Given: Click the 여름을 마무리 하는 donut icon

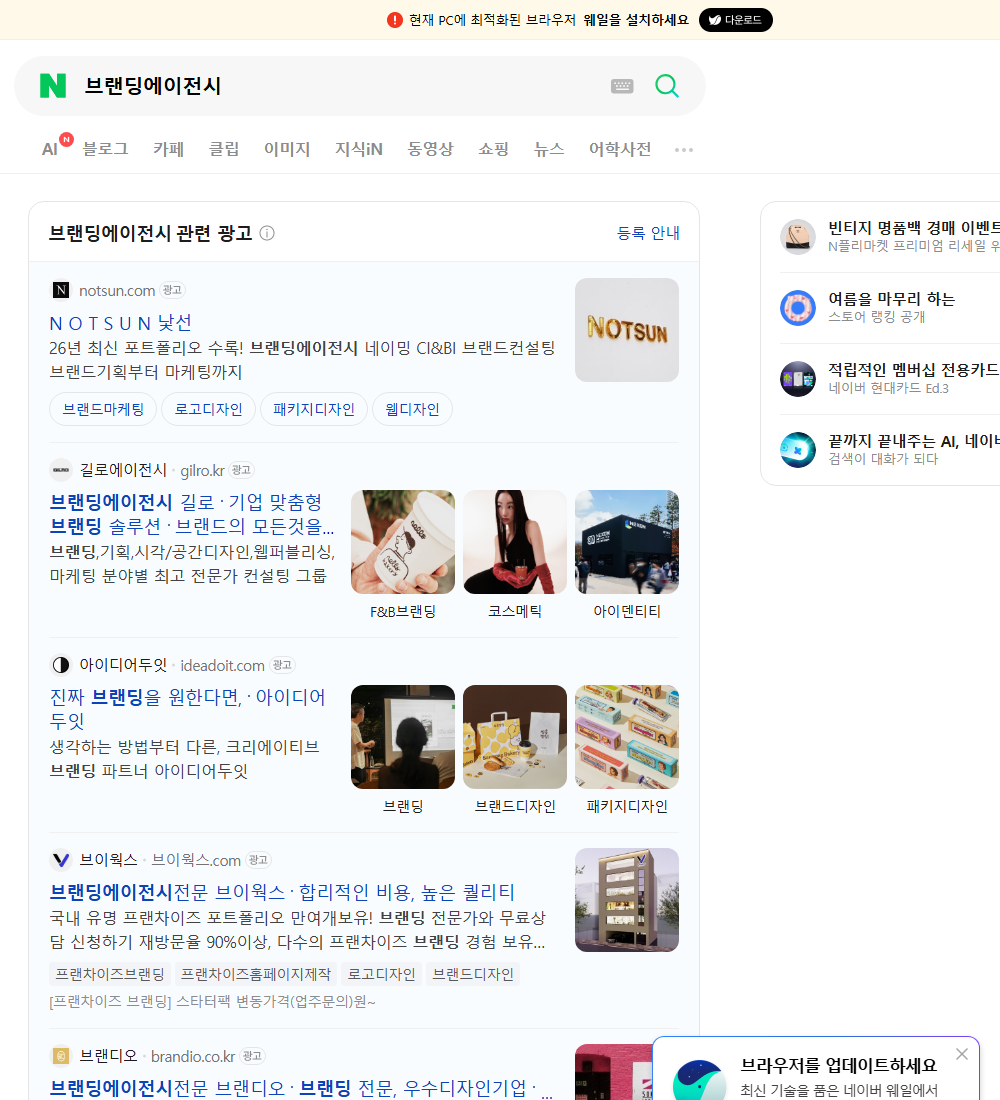Looking at the screenshot, I should point(798,307).
